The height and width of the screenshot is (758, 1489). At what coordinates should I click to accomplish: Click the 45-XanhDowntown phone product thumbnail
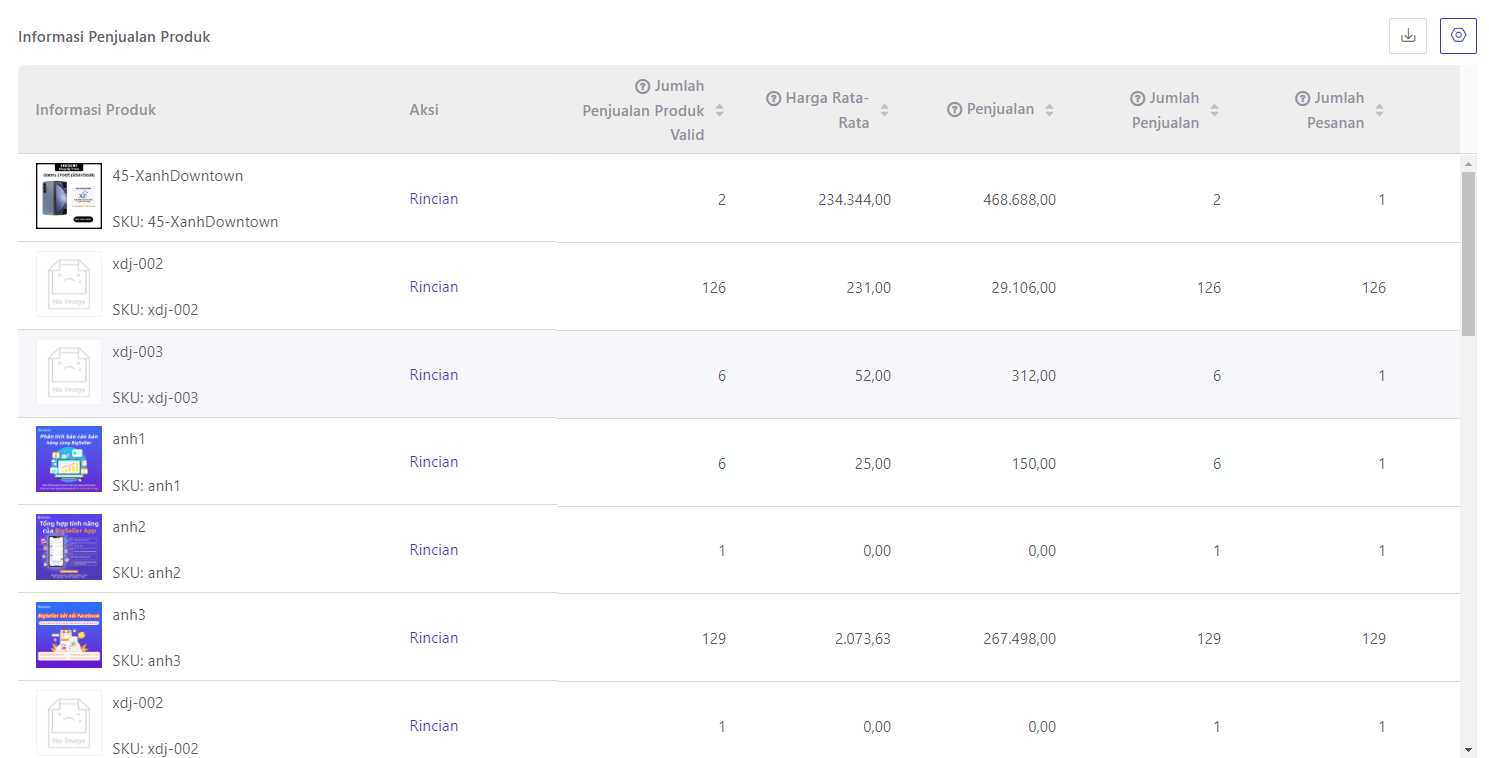click(x=69, y=196)
